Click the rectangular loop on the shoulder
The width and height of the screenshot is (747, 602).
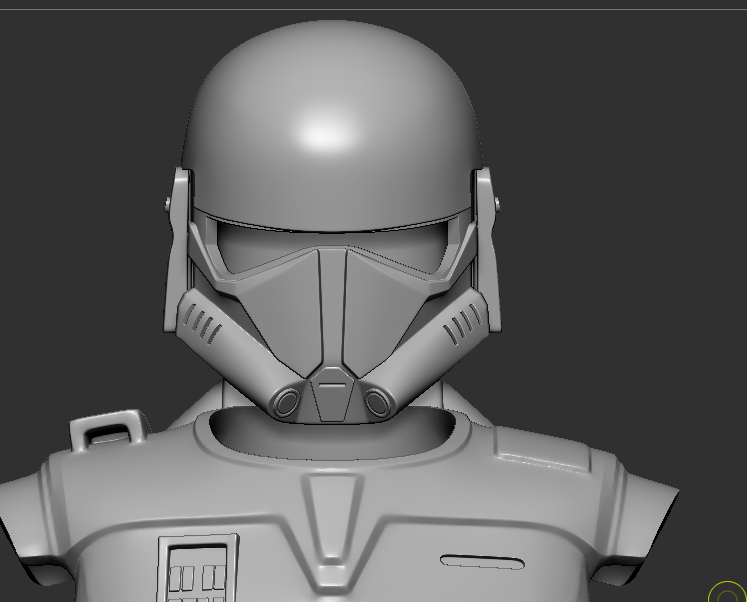click(x=103, y=429)
